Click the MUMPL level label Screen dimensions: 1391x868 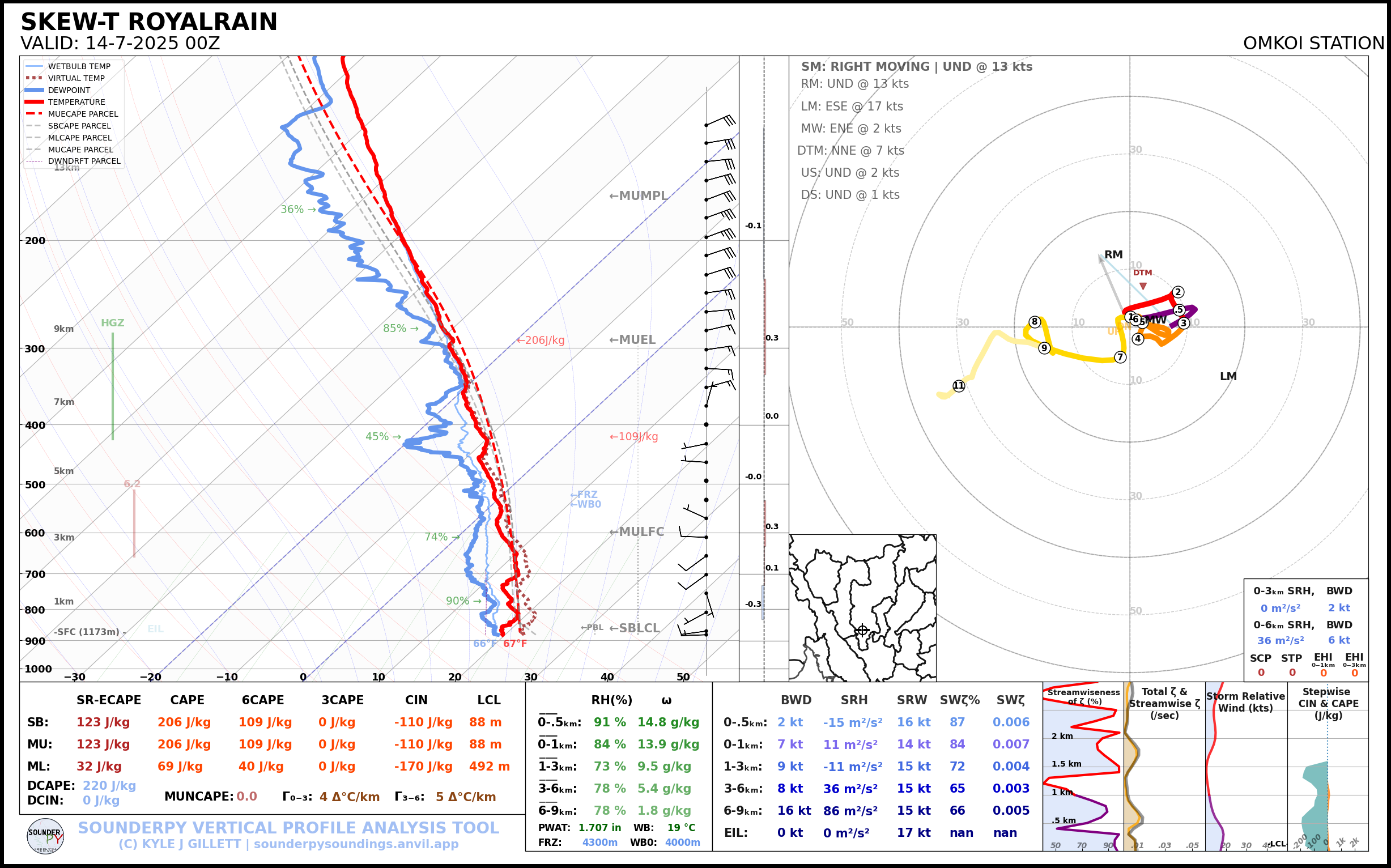639,196
